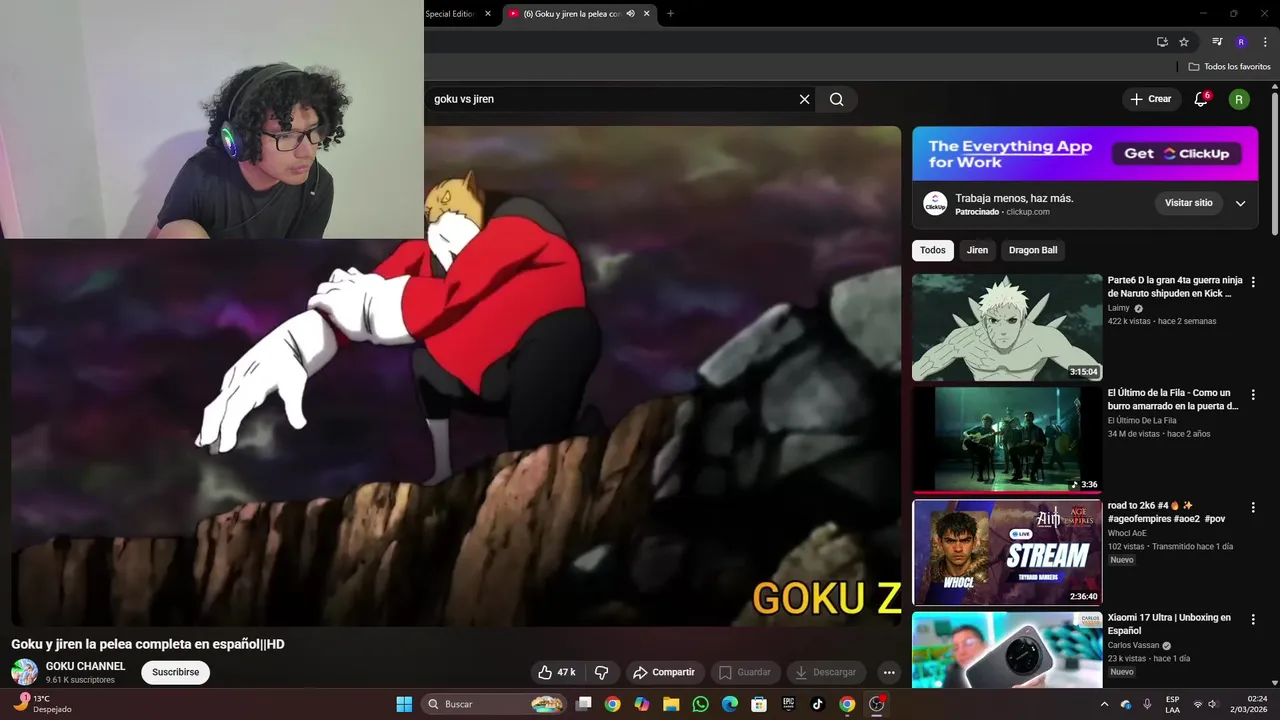Select the Todos filter chip
1280x720 pixels.
point(932,250)
